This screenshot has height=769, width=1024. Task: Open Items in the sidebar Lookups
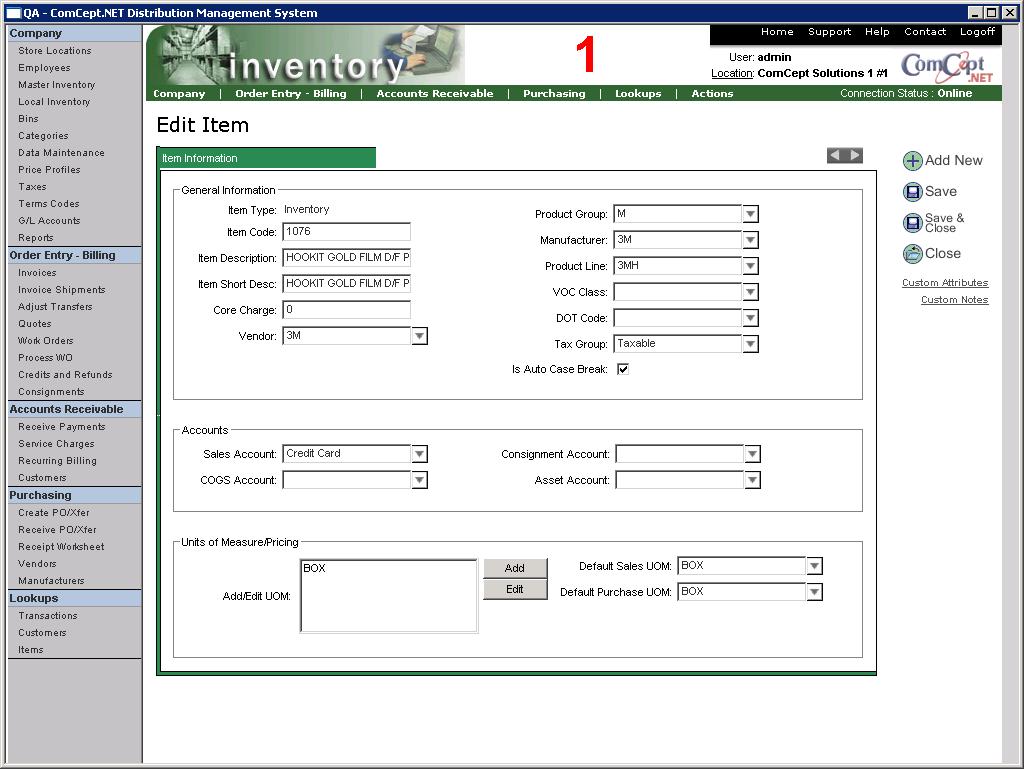point(31,649)
